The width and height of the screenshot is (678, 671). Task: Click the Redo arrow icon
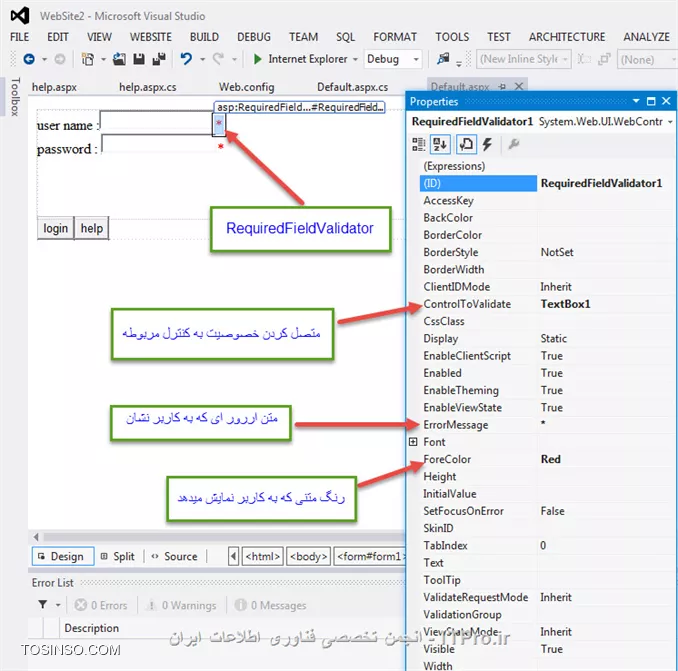[x=218, y=59]
